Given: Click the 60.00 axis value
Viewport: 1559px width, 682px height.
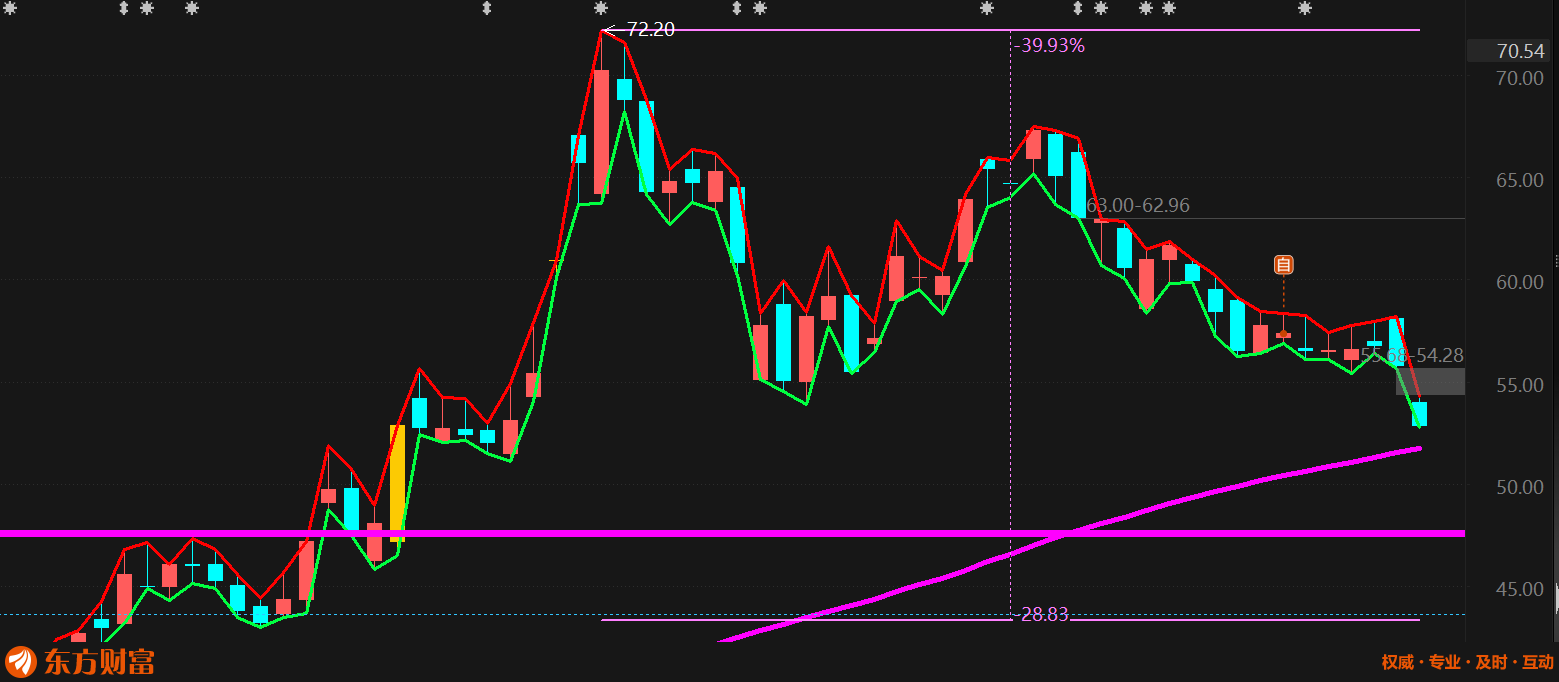Looking at the screenshot, I should coord(1520,282).
